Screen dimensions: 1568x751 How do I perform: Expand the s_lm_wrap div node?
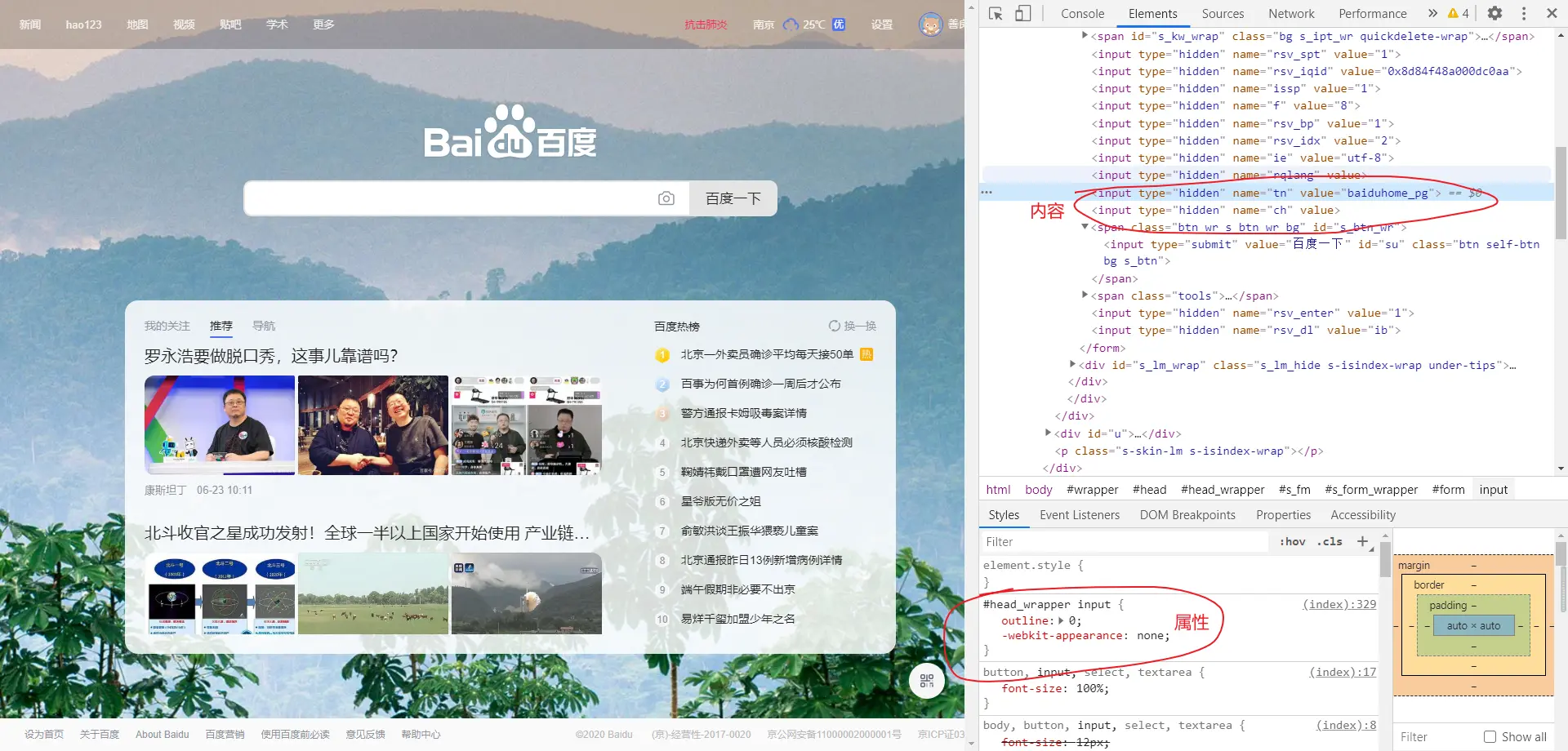(1072, 364)
